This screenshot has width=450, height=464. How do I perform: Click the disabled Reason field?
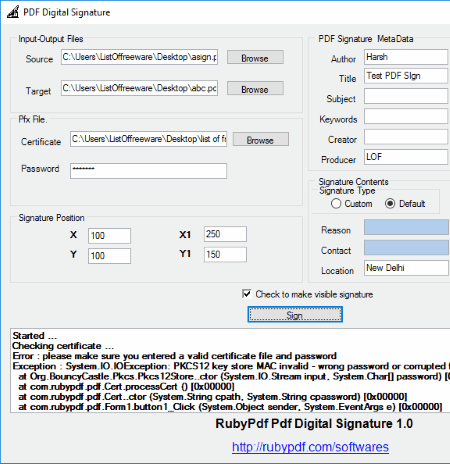pos(406,227)
